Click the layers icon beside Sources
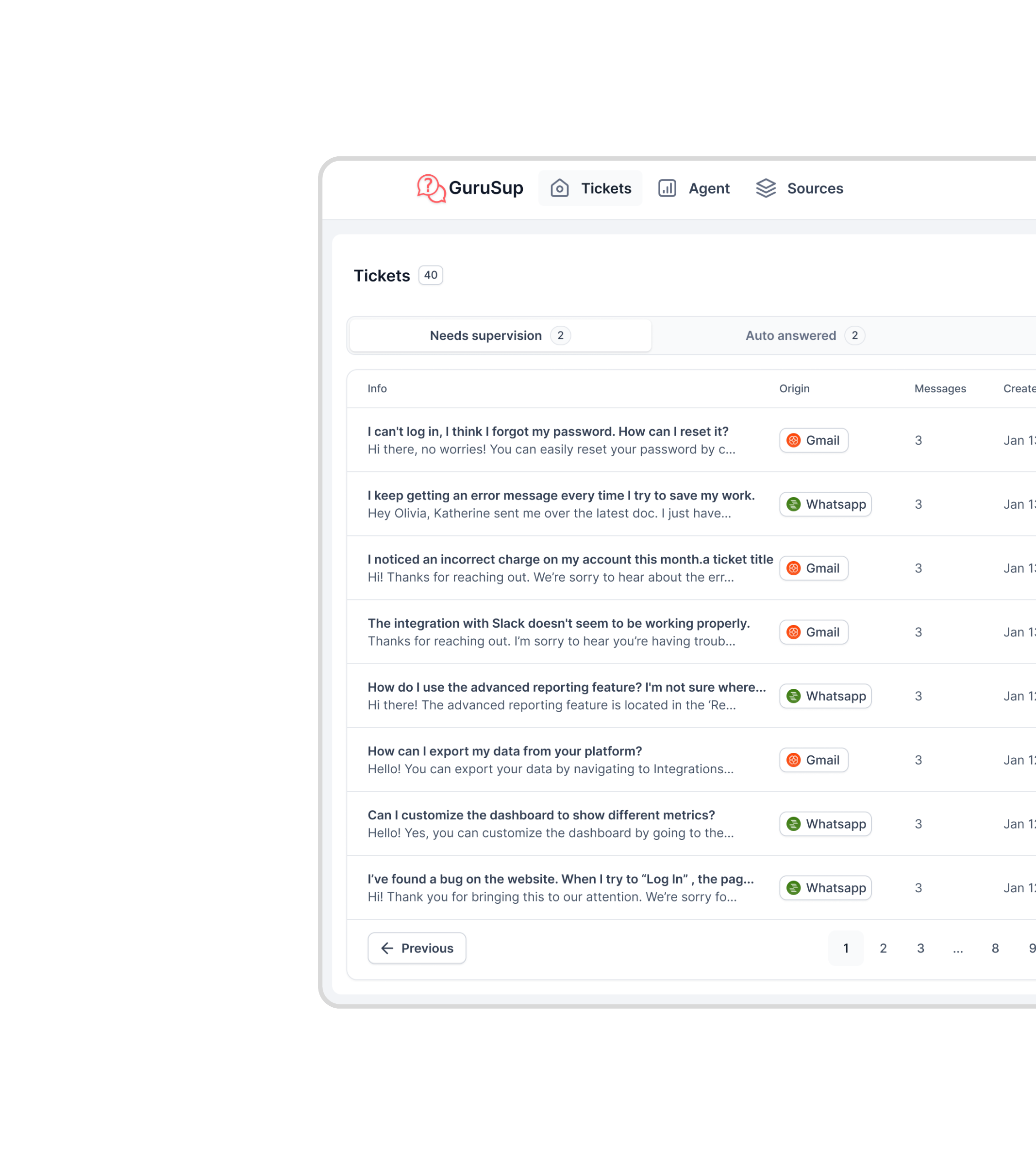 (x=766, y=188)
